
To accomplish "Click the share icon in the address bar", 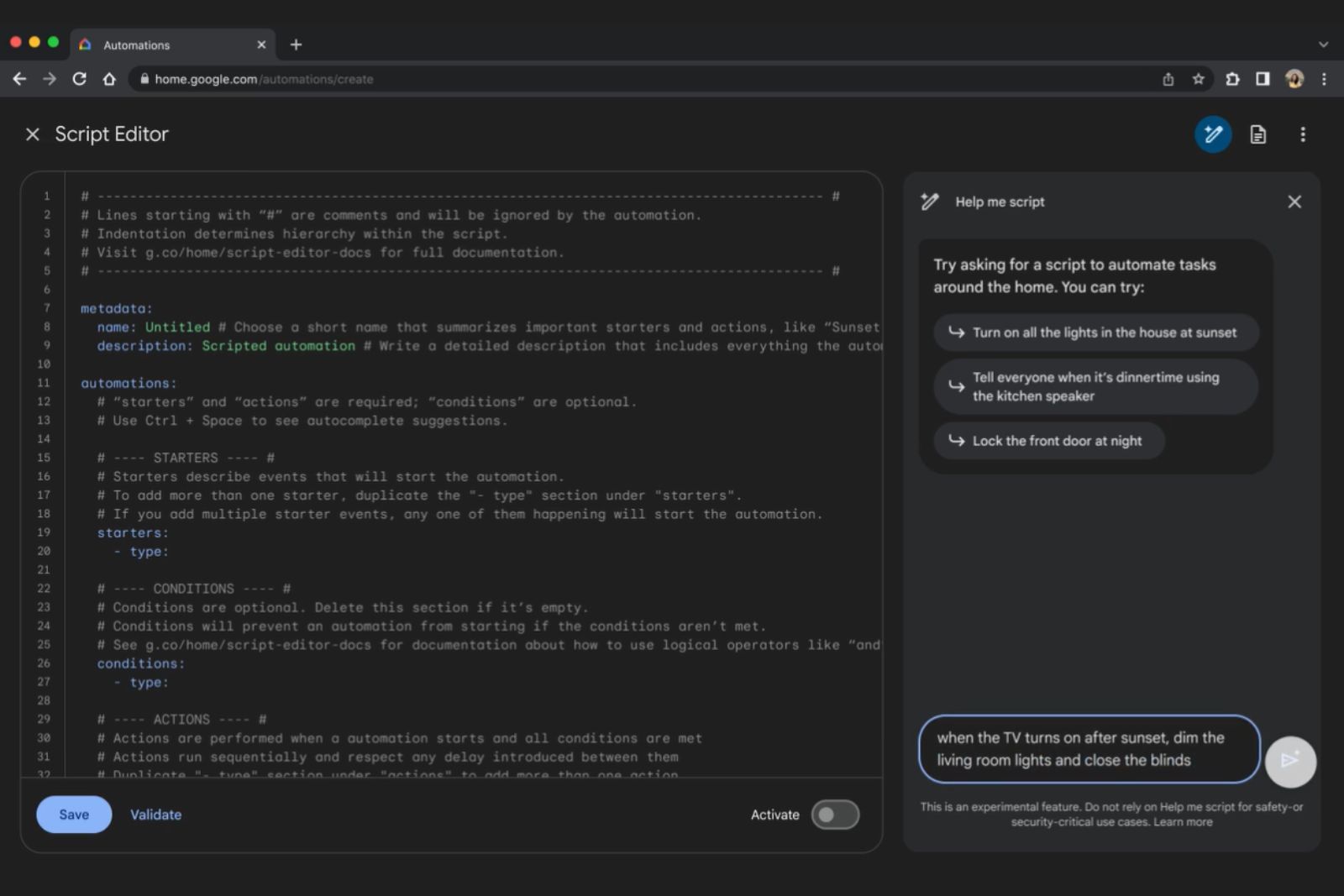I will [x=1168, y=79].
